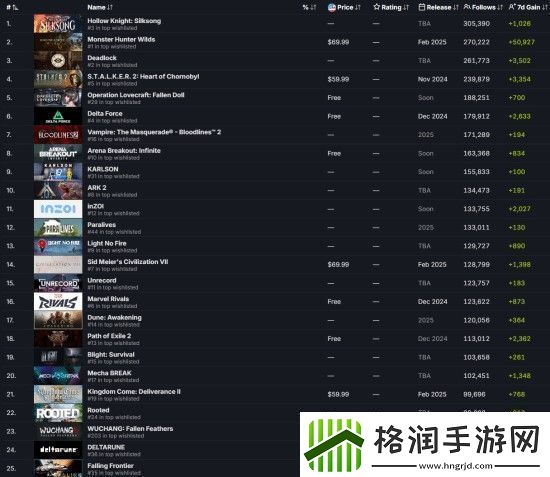Select Silksong 305,390 follows value

click(x=476, y=23)
